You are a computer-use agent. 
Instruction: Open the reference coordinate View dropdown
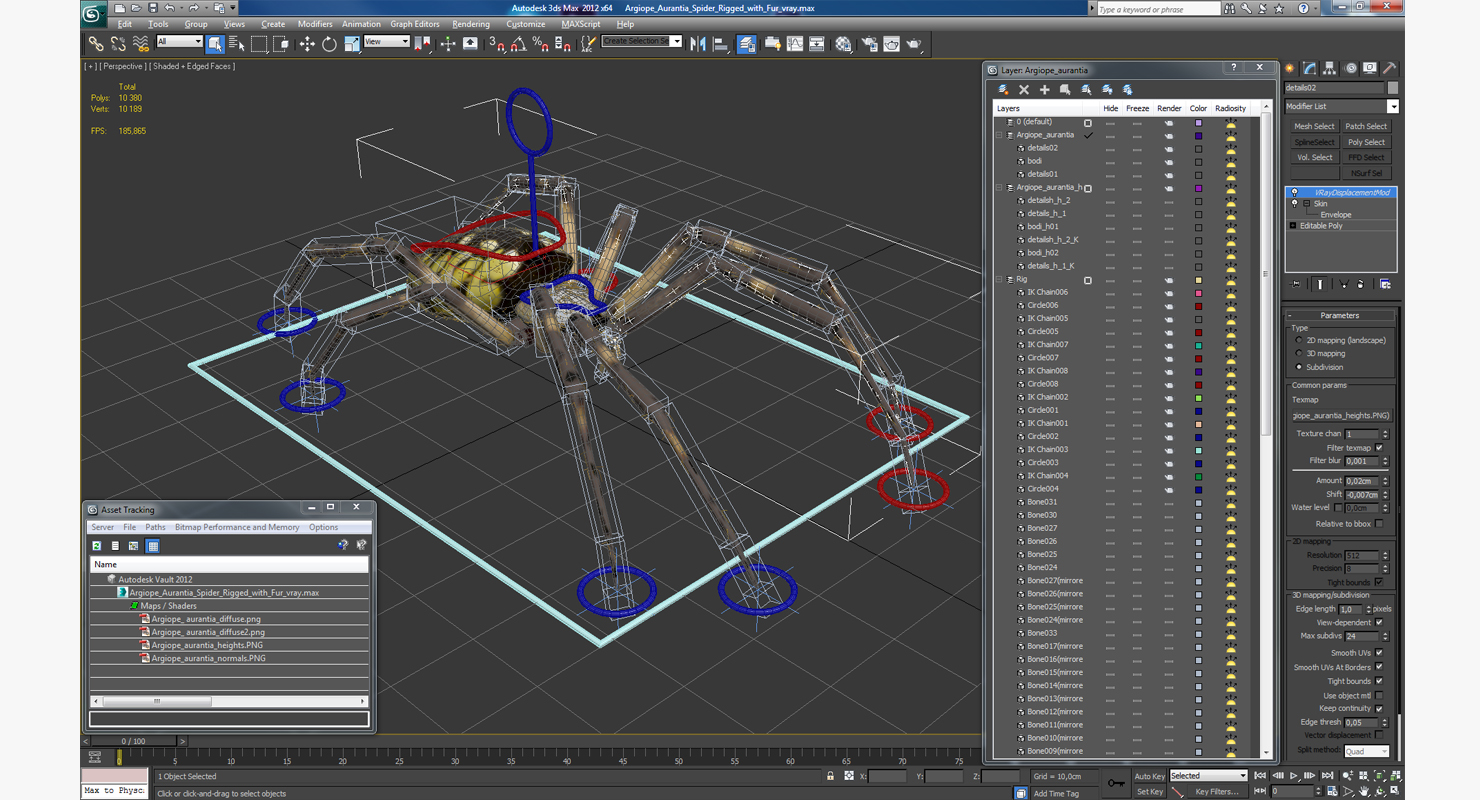[x=387, y=42]
